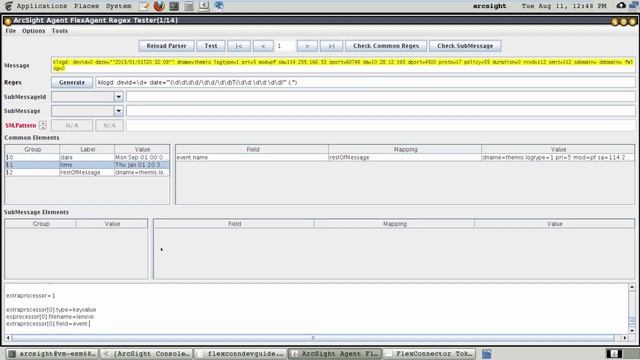Open the System menu

pyautogui.click(x=118, y=6)
